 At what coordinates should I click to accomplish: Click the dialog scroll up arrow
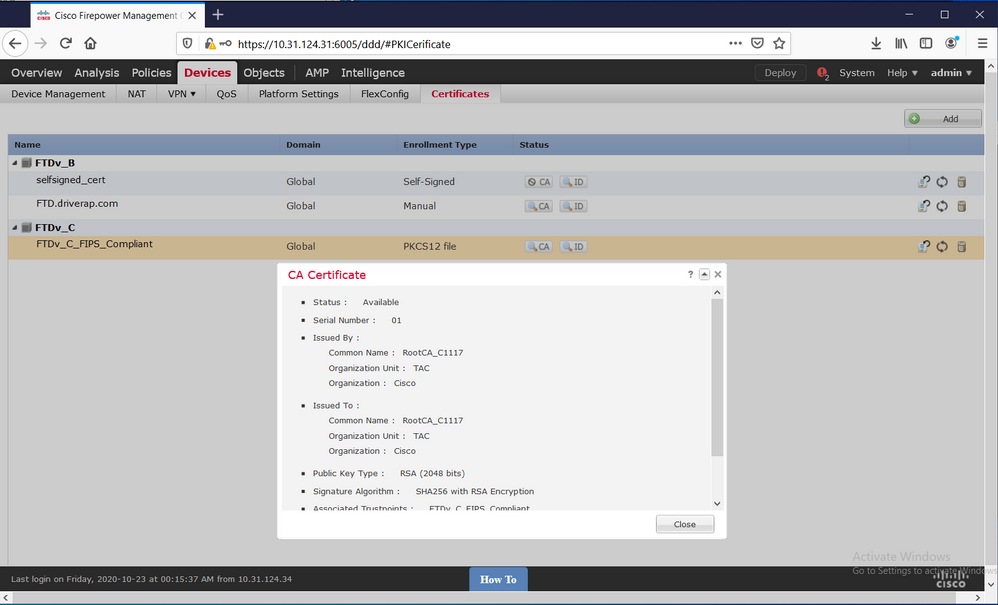pyautogui.click(x=717, y=293)
